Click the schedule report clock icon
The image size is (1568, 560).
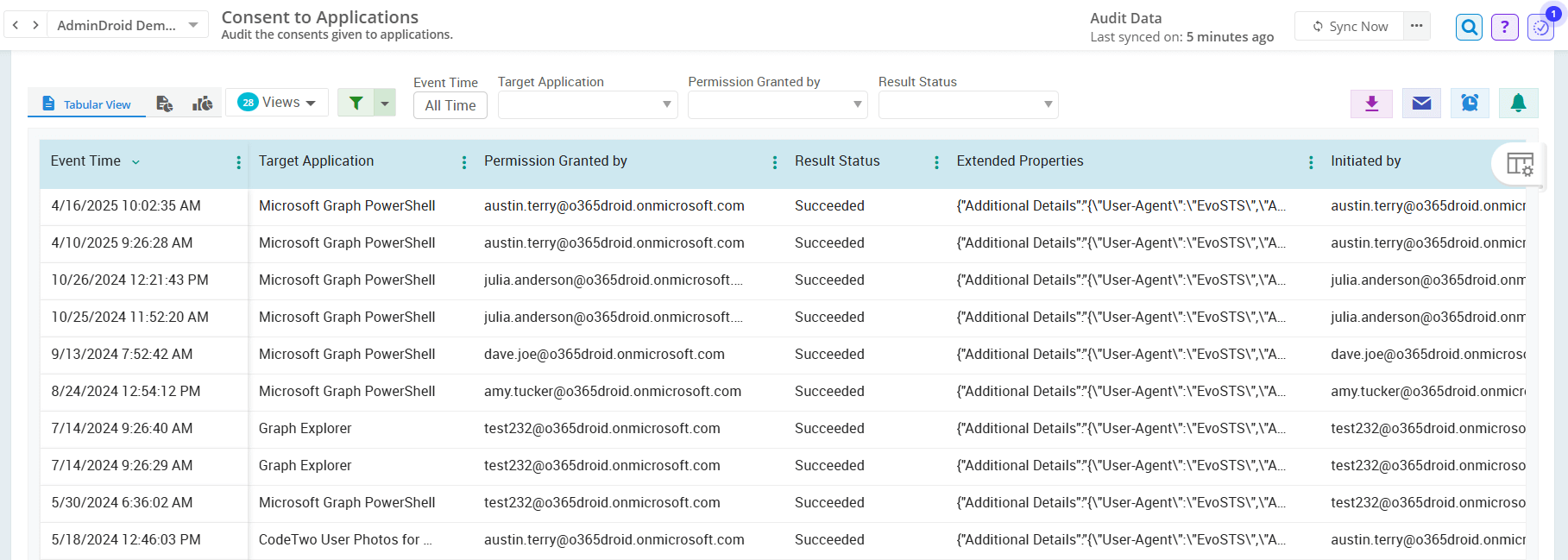pyautogui.click(x=1470, y=104)
